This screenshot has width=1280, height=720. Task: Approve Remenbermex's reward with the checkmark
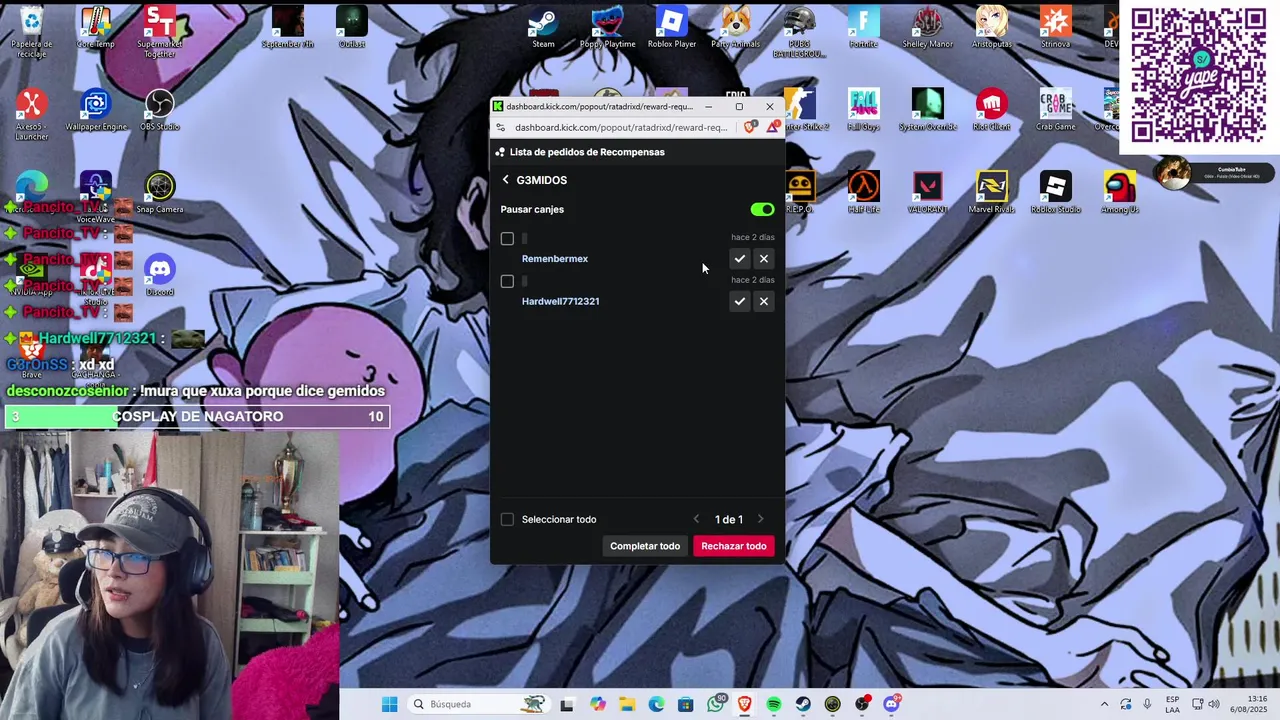pyautogui.click(x=739, y=259)
